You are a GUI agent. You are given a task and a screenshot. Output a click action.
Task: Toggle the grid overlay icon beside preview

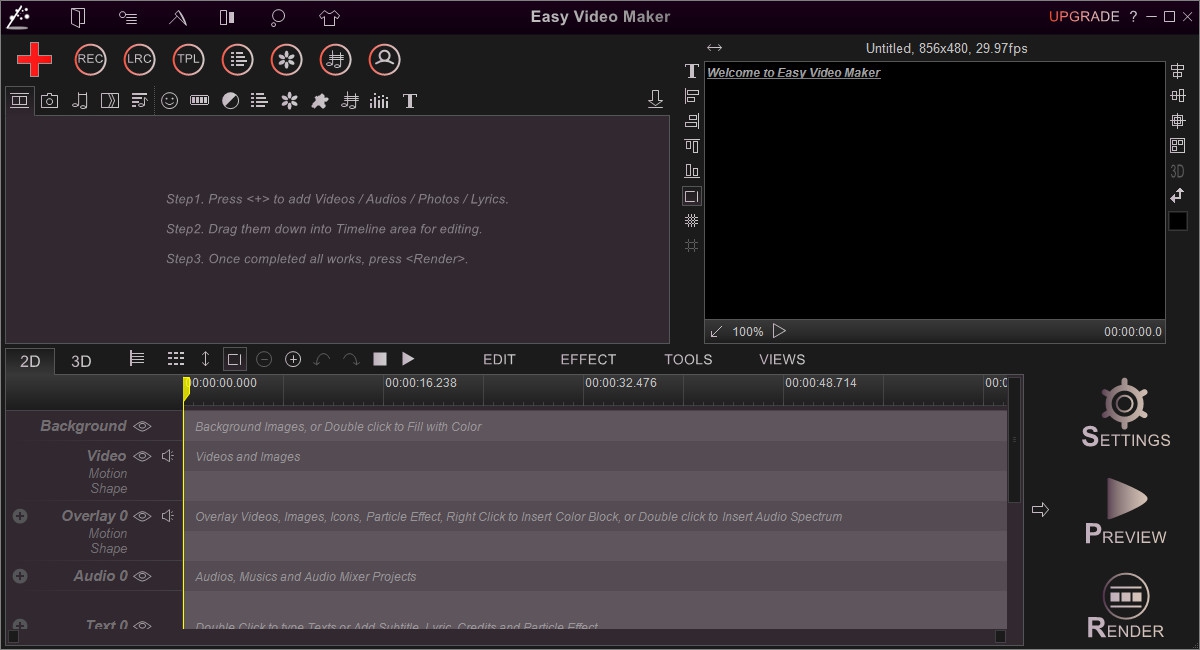tap(691, 221)
